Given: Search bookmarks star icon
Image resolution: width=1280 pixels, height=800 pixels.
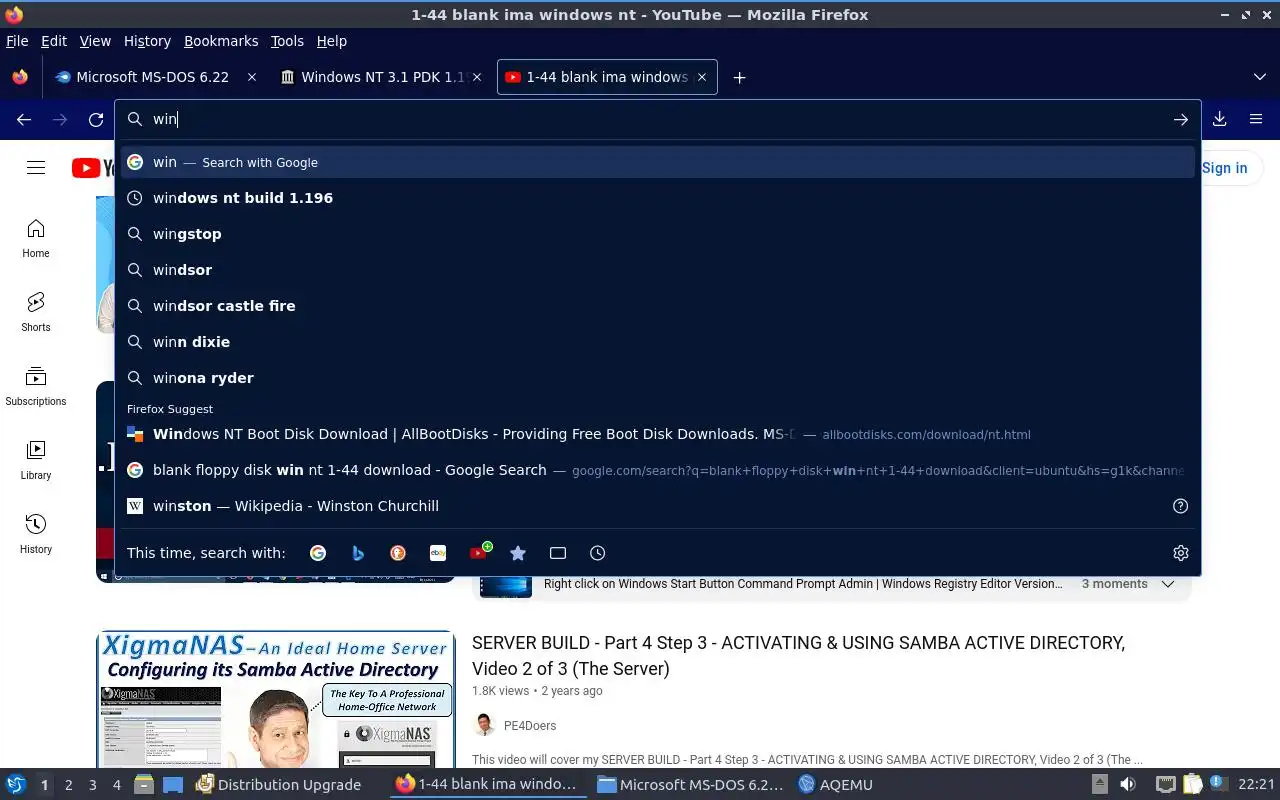Looking at the screenshot, I should 518,553.
